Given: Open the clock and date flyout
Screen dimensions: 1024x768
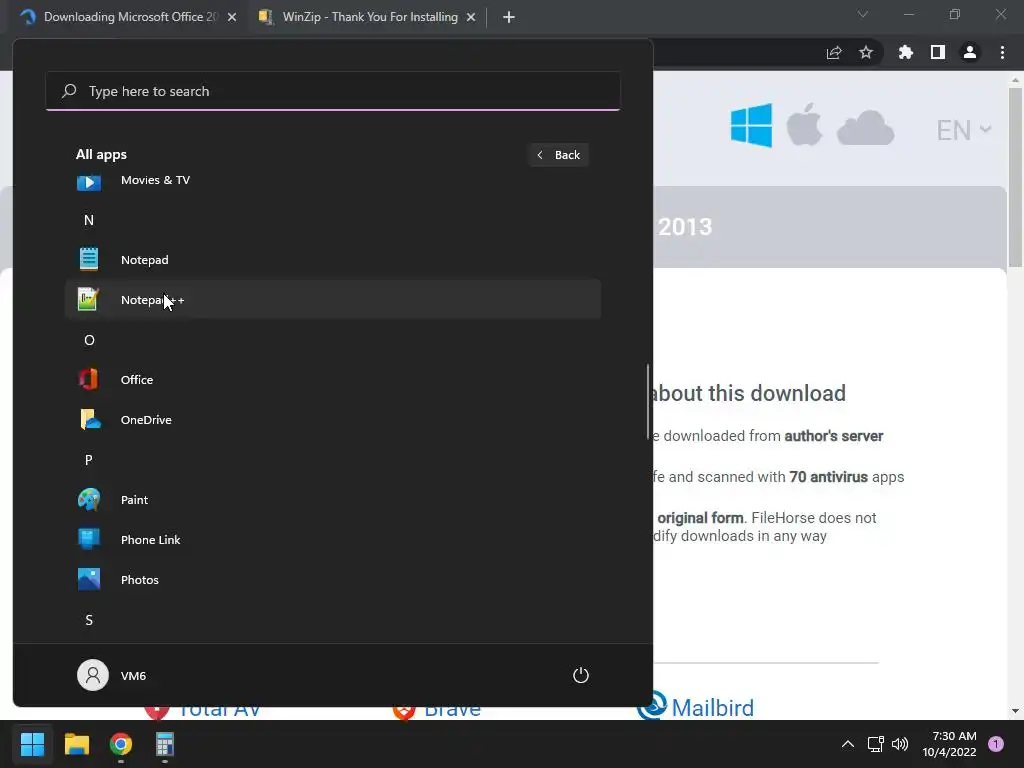Looking at the screenshot, I should pyautogui.click(x=949, y=744).
